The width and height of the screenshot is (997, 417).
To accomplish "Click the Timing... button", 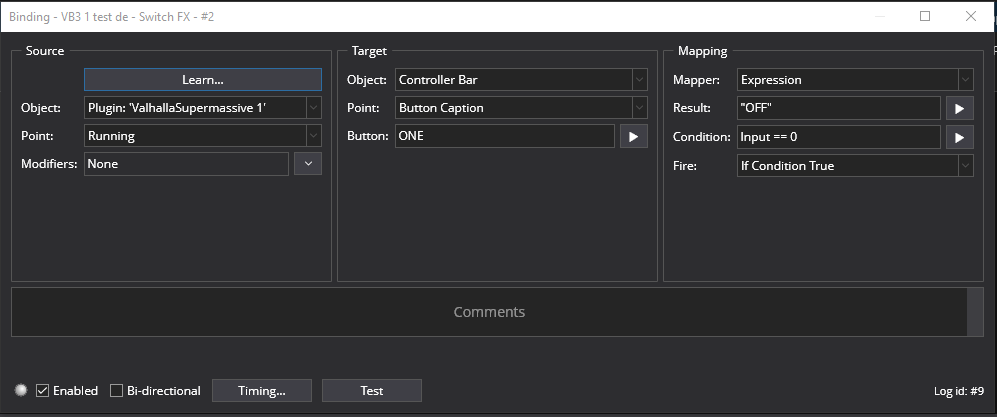I will [x=262, y=391].
